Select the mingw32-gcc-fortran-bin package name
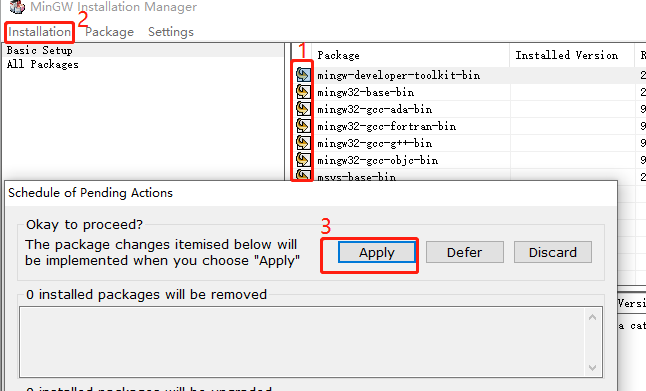This screenshot has width=646, height=391. tap(386, 126)
